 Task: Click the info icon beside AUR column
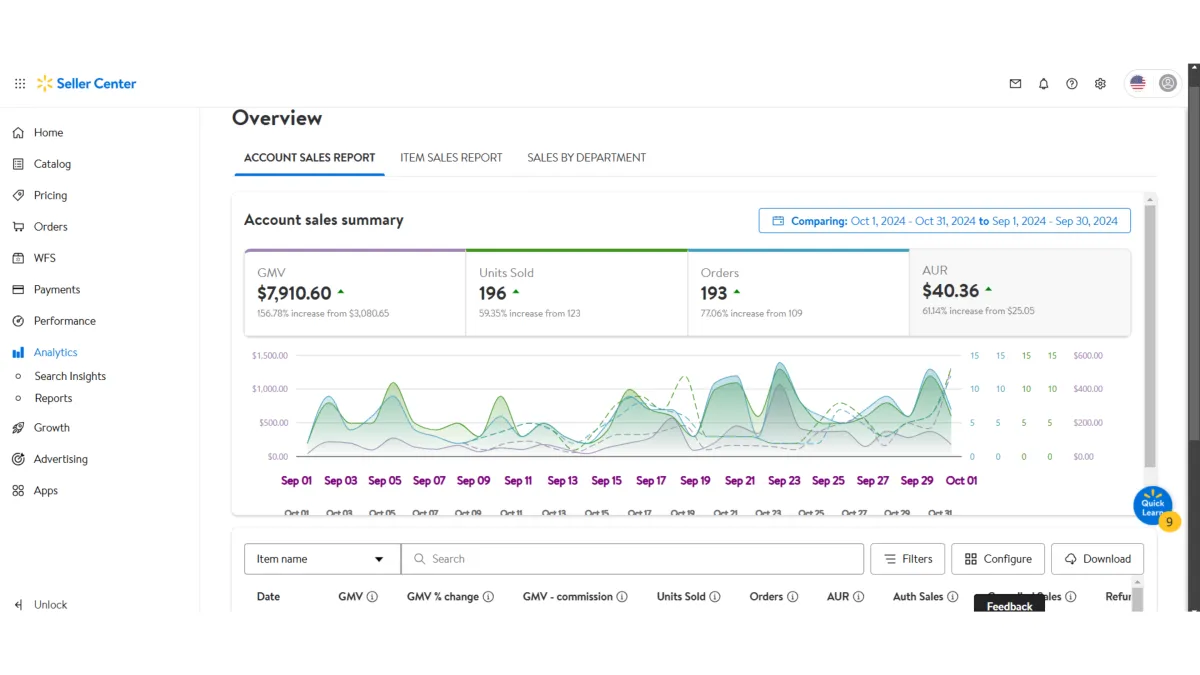pos(858,597)
